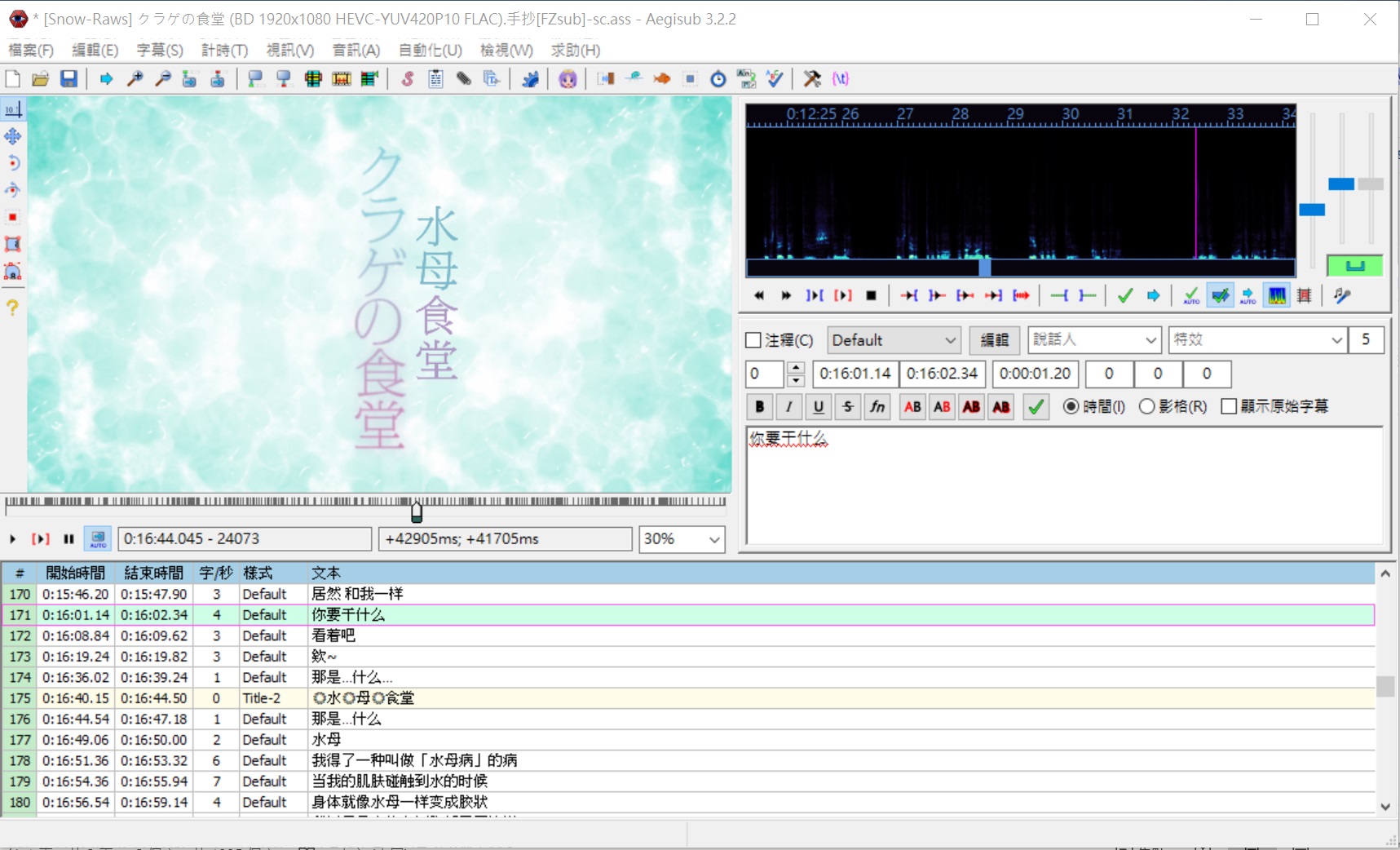Select the rotate XY visual tool
1400x850 pixels.
13,190
